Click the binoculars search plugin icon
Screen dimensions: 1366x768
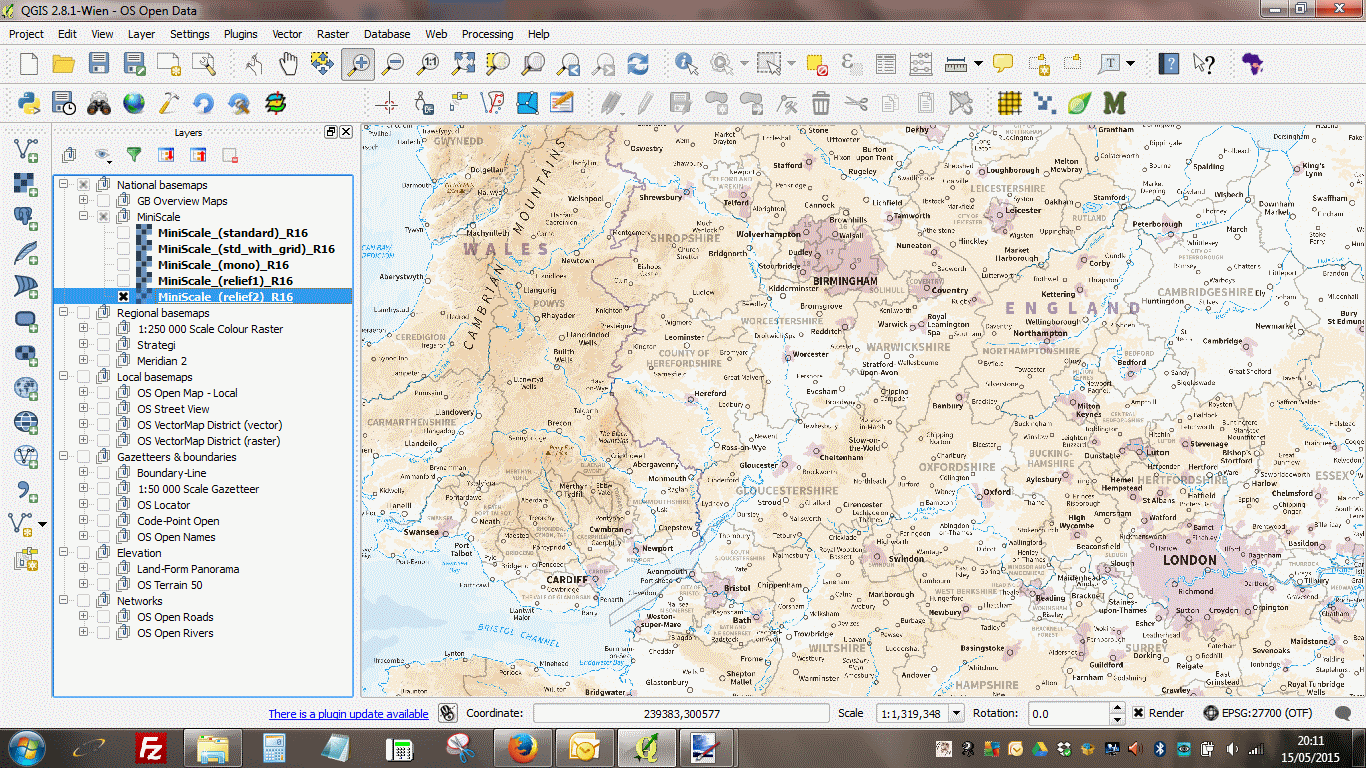[x=99, y=102]
